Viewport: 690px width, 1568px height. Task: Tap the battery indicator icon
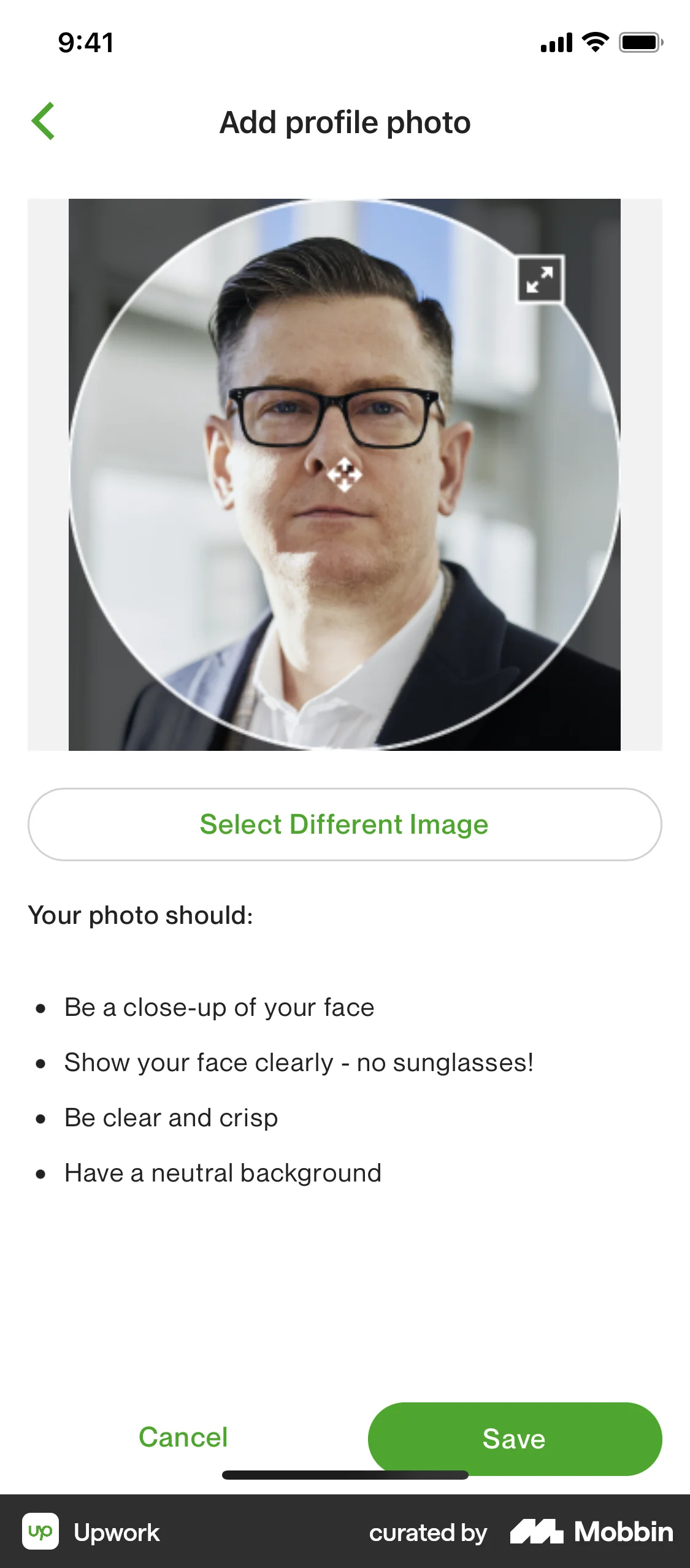pyautogui.click(x=641, y=42)
